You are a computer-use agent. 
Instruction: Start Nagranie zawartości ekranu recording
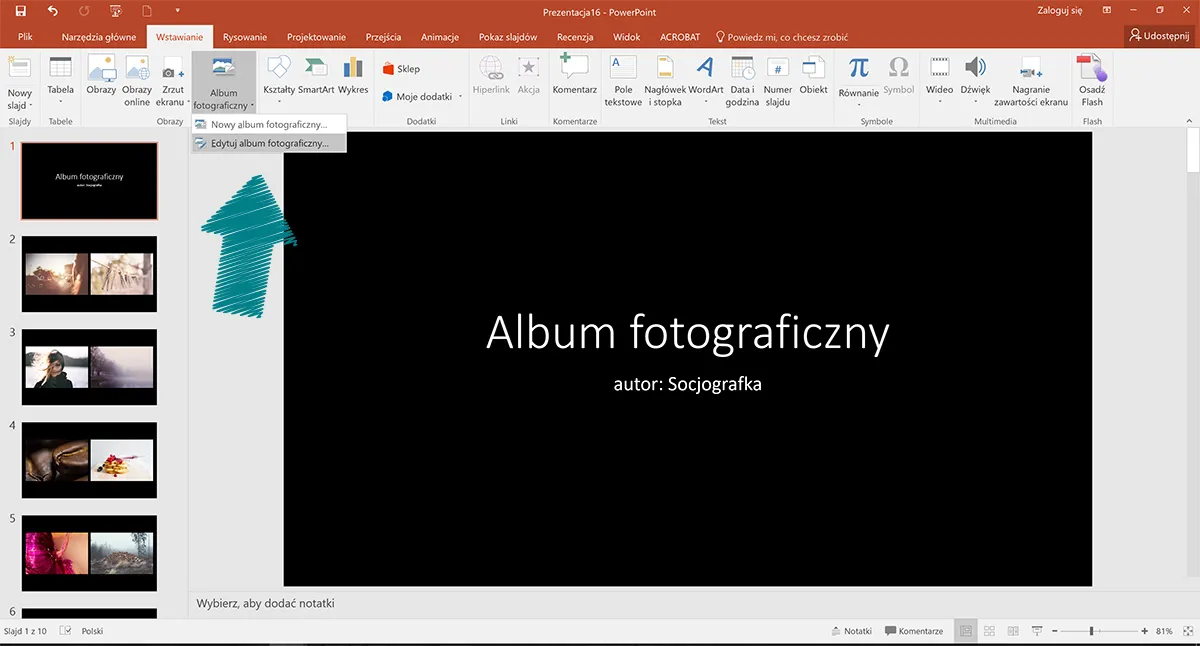pyautogui.click(x=1031, y=78)
